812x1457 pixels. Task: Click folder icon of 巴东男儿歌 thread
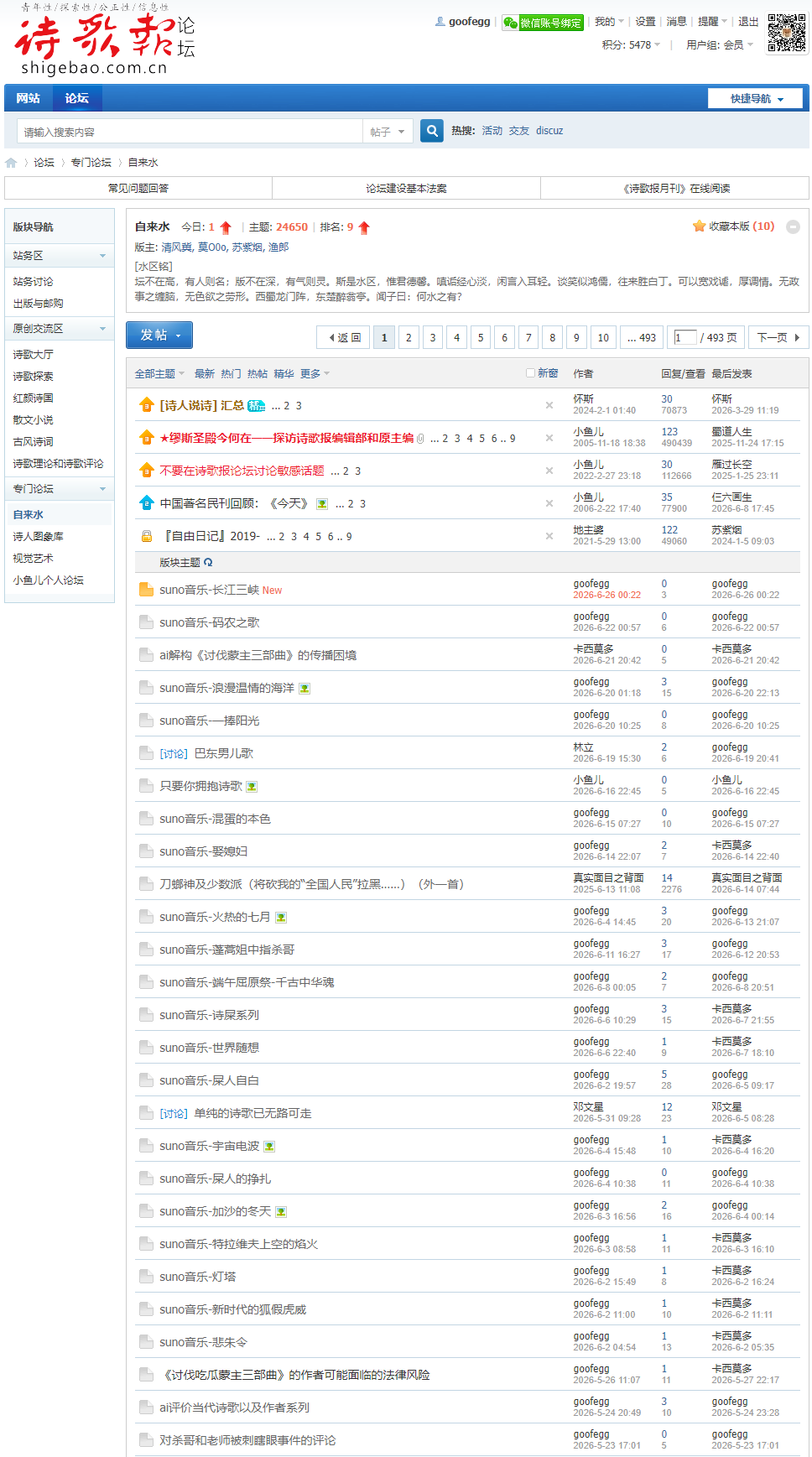tap(146, 753)
